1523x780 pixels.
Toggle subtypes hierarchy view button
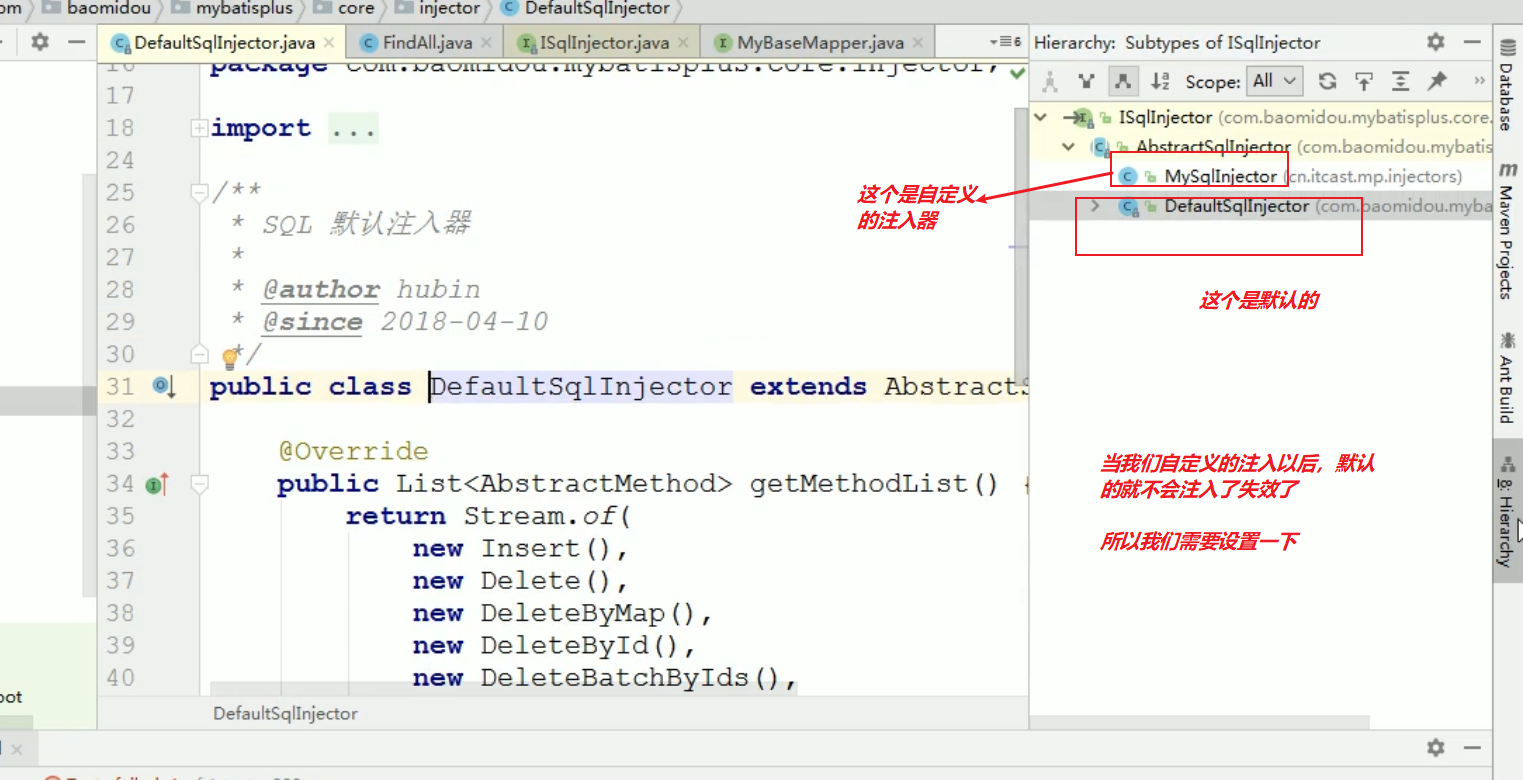tap(1123, 81)
